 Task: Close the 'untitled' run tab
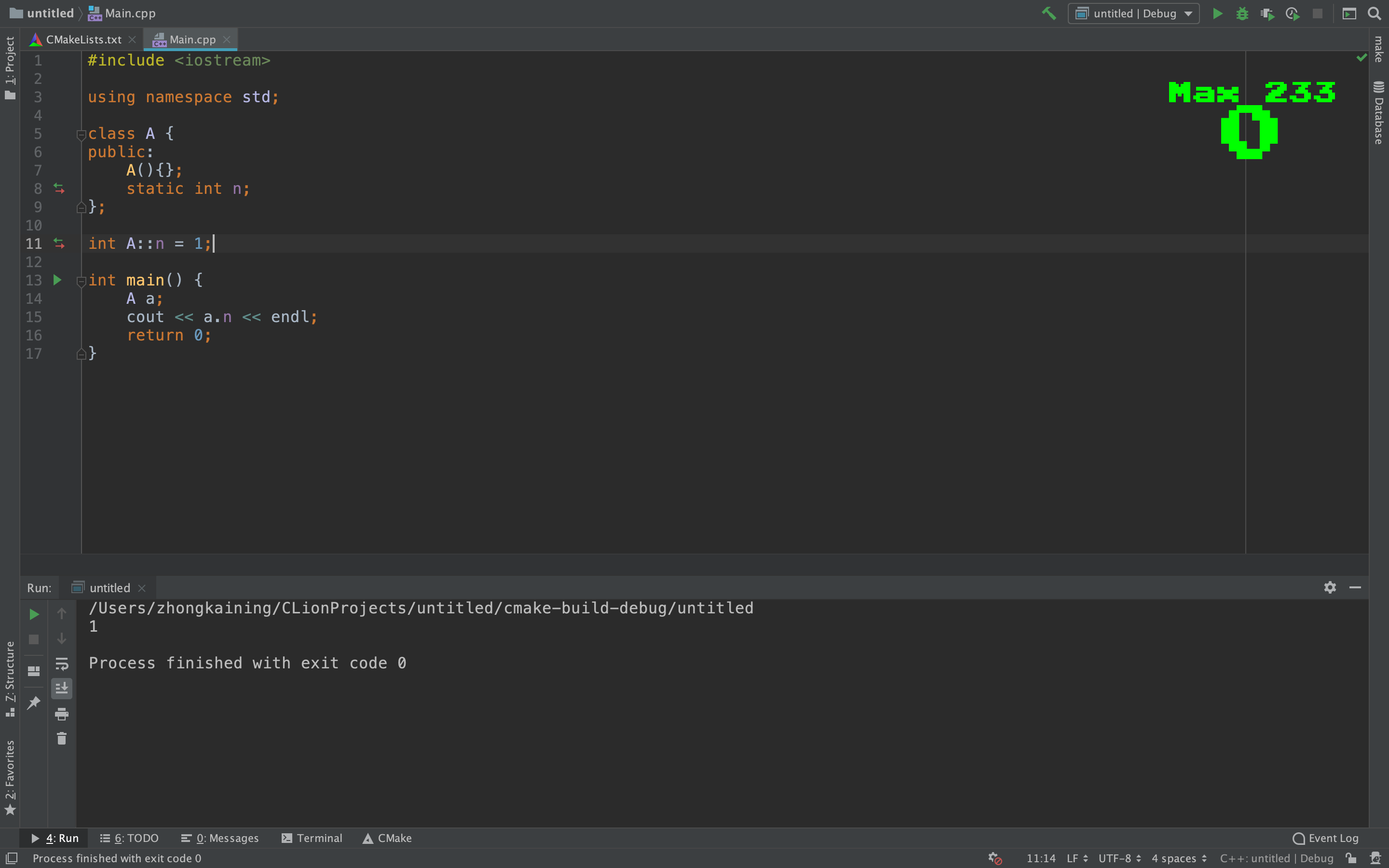coord(142,588)
